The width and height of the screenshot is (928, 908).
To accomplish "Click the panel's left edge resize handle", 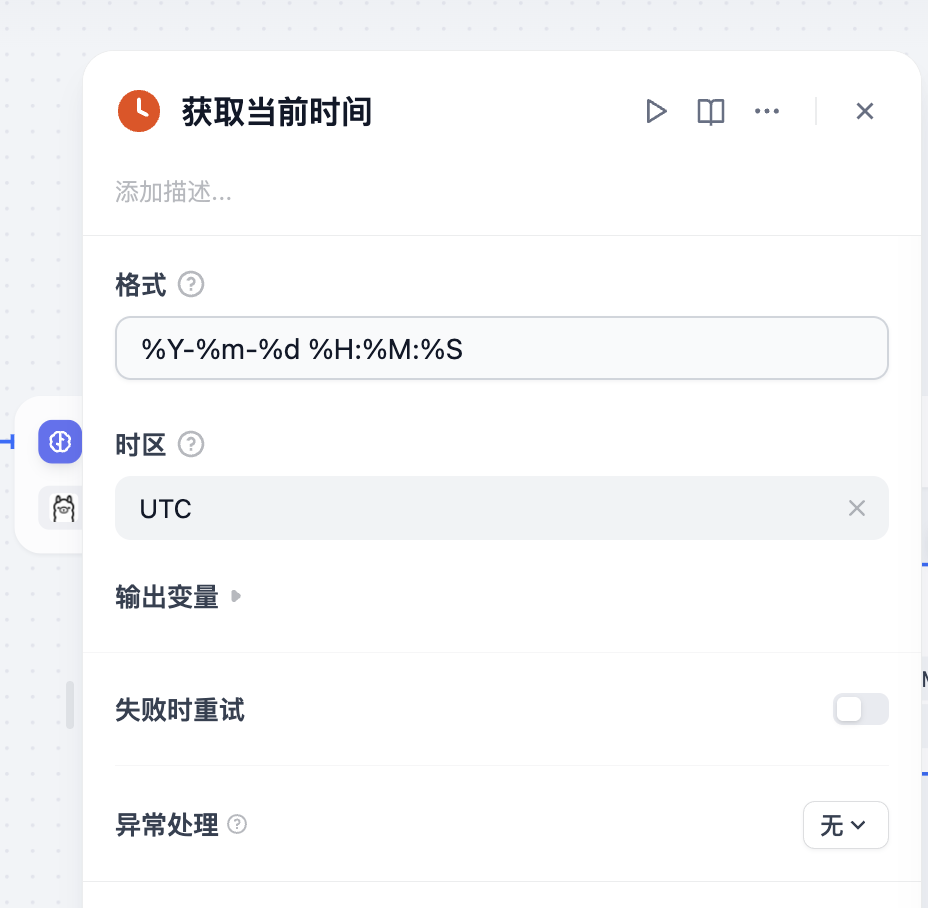I will [70, 704].
